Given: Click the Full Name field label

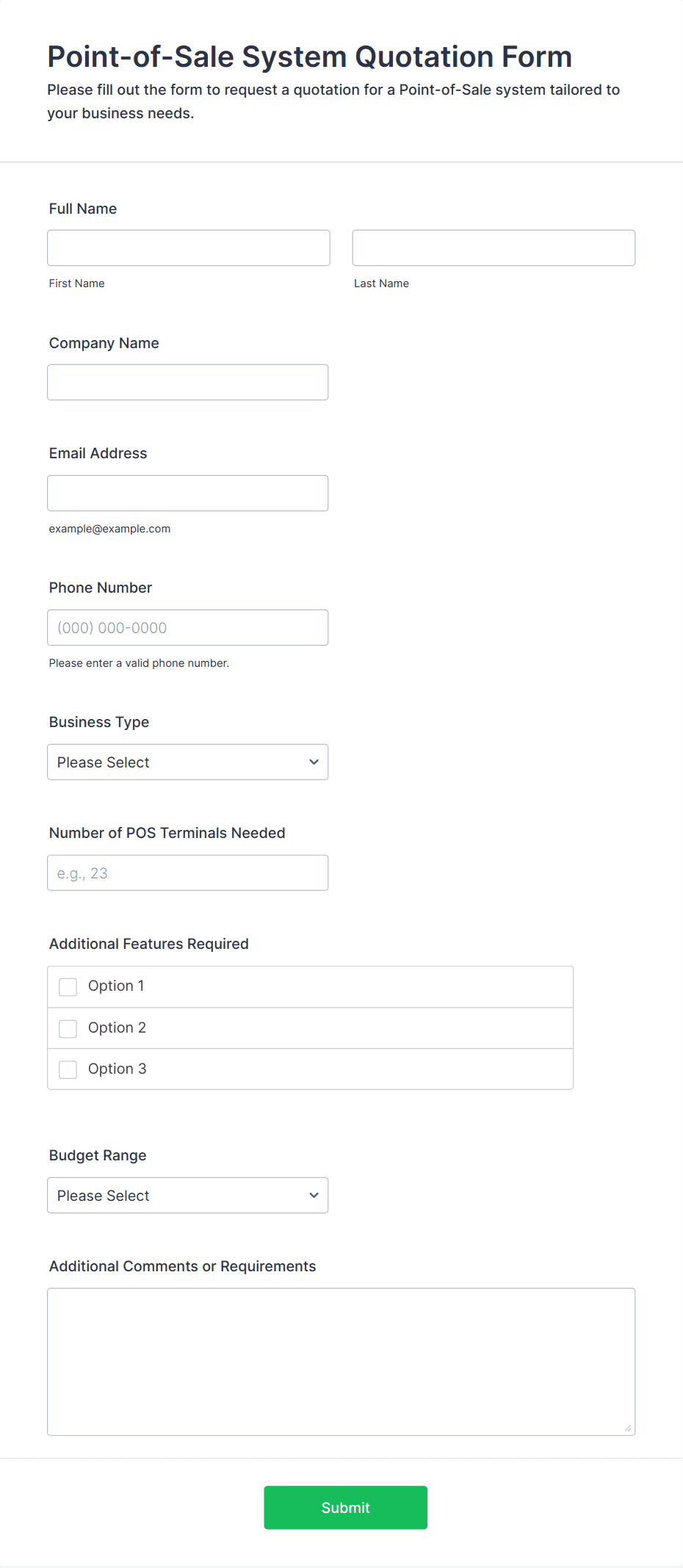Looking at the screenshot, I should point(83,209).
